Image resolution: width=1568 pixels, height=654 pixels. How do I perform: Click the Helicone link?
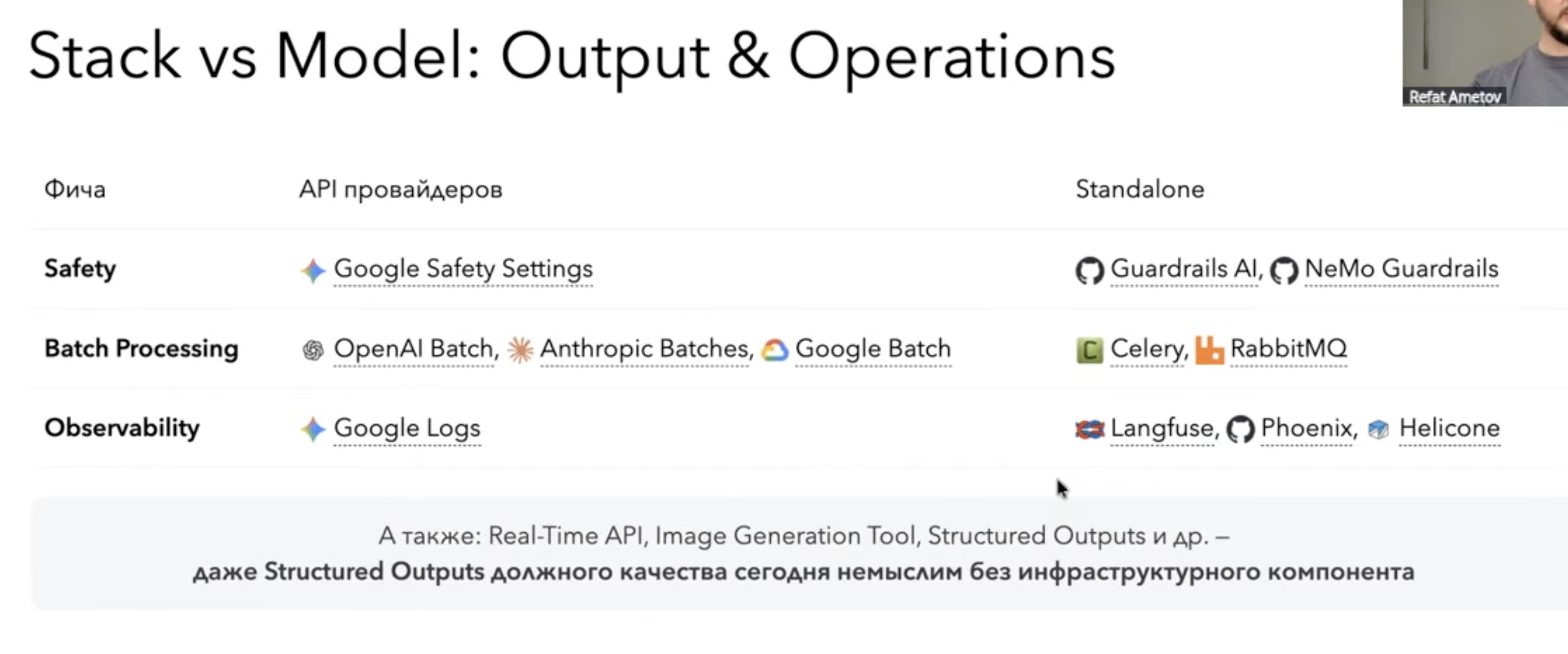(x=1449, y=428)
